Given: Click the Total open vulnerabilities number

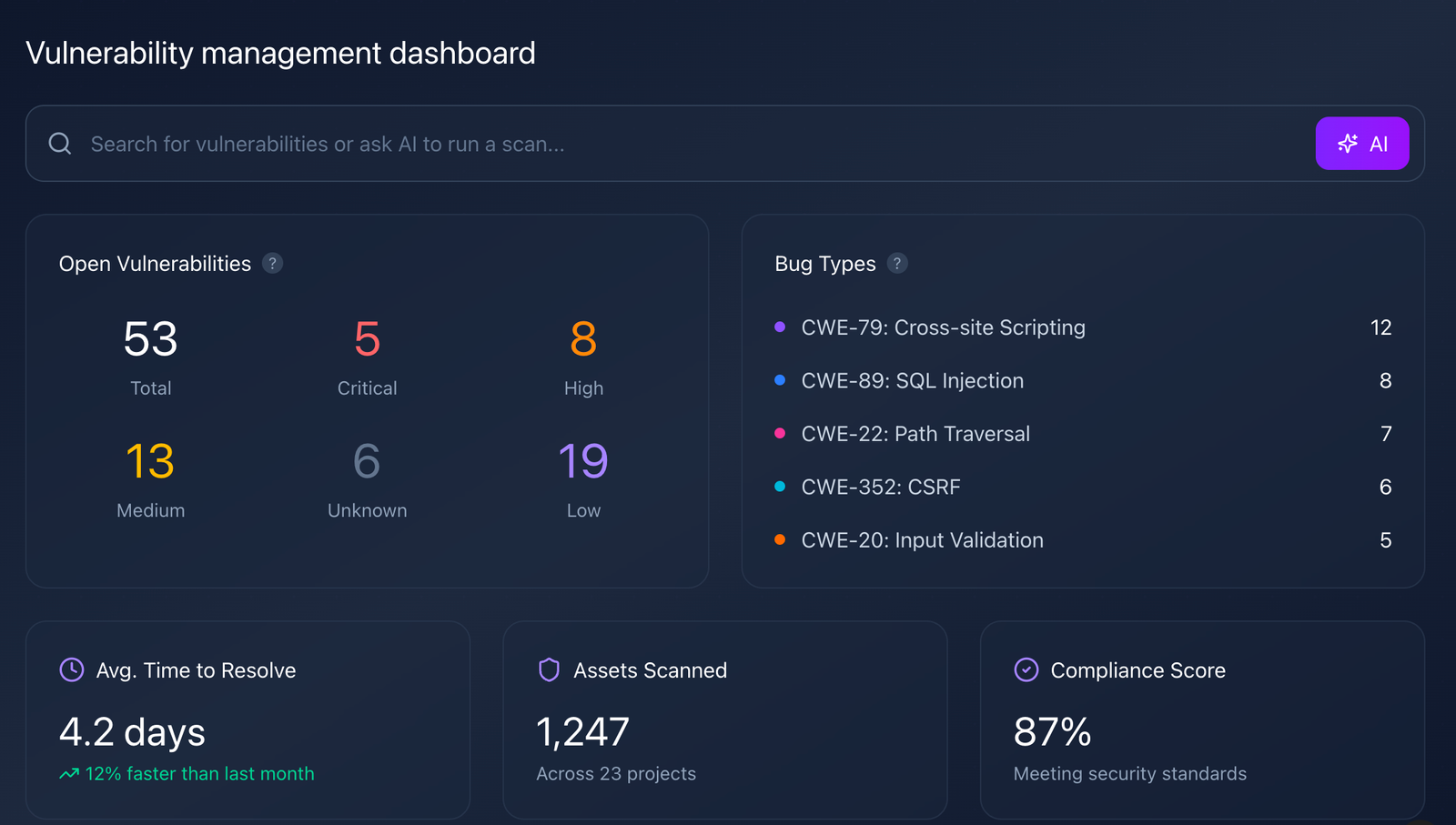Looking at the screenshot, I should point(150,340).
